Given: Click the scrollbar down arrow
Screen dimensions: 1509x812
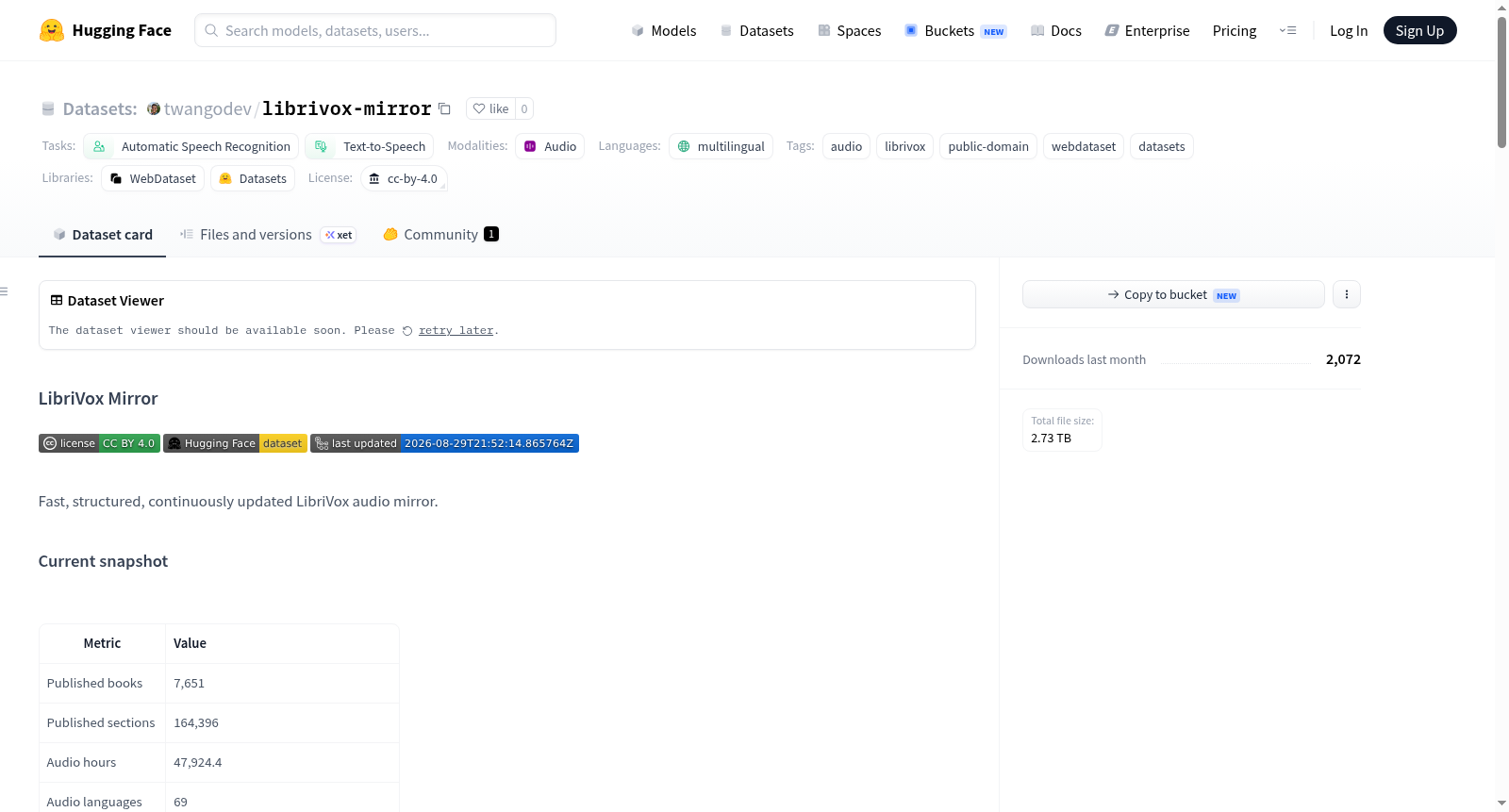Looking at the screenshot, I should coord(1501,804).
